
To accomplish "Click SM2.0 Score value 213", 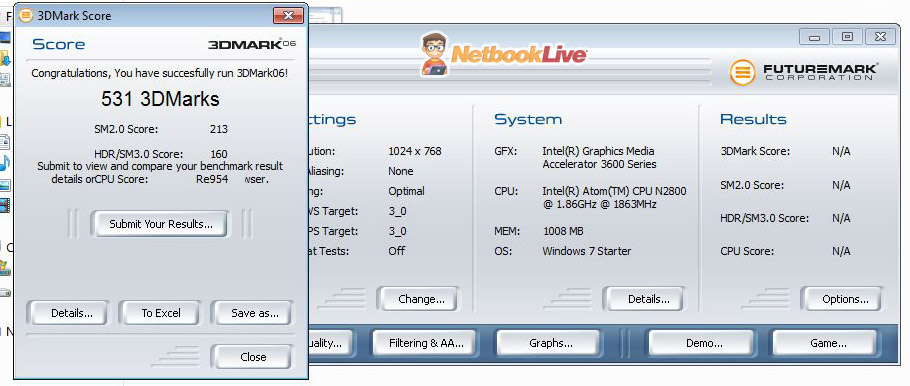I will [x=219, y=129].
